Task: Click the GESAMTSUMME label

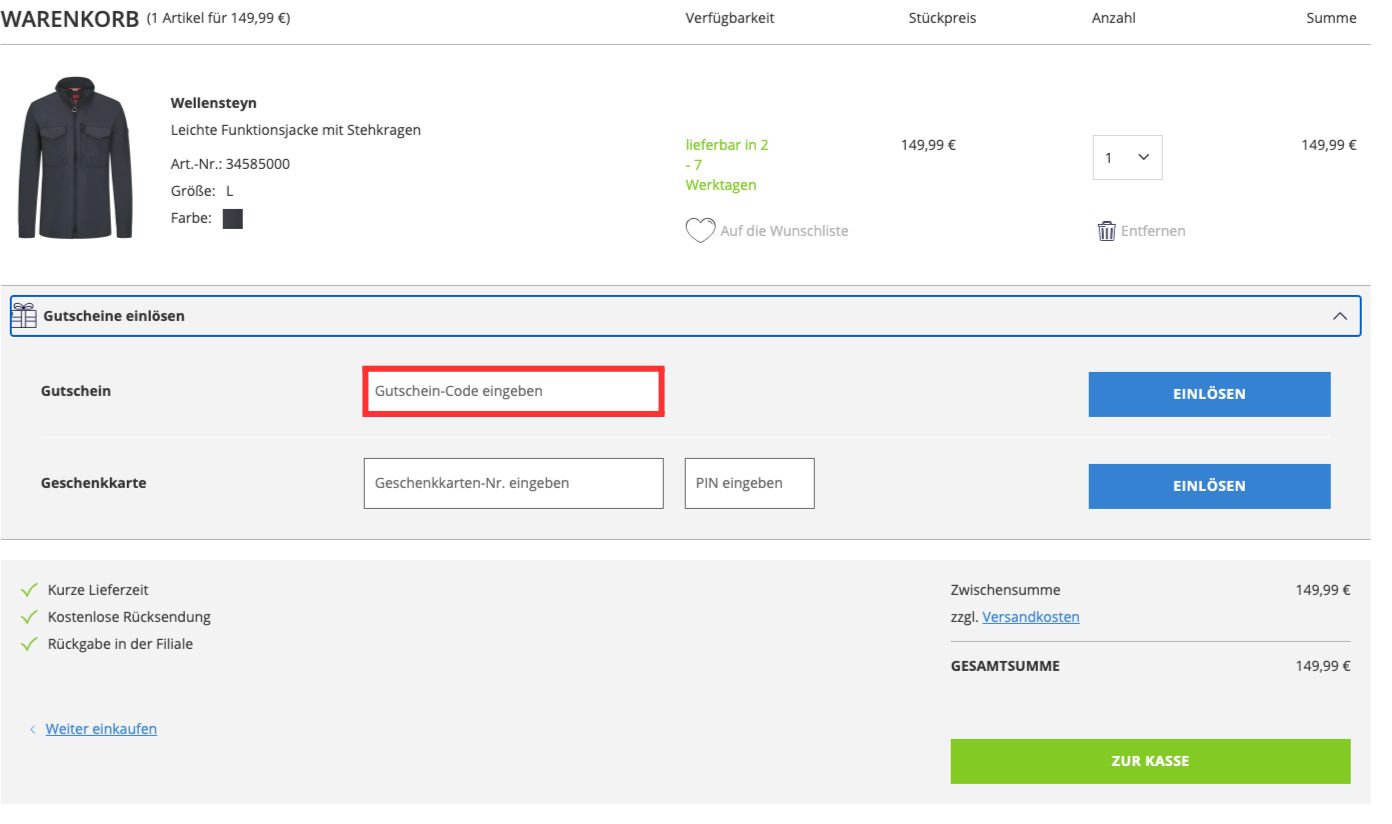Action: 1005,666
